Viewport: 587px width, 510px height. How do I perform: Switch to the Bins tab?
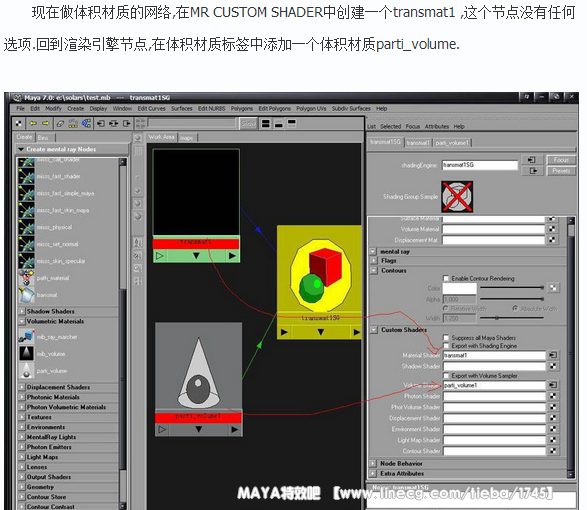point(44,137)
